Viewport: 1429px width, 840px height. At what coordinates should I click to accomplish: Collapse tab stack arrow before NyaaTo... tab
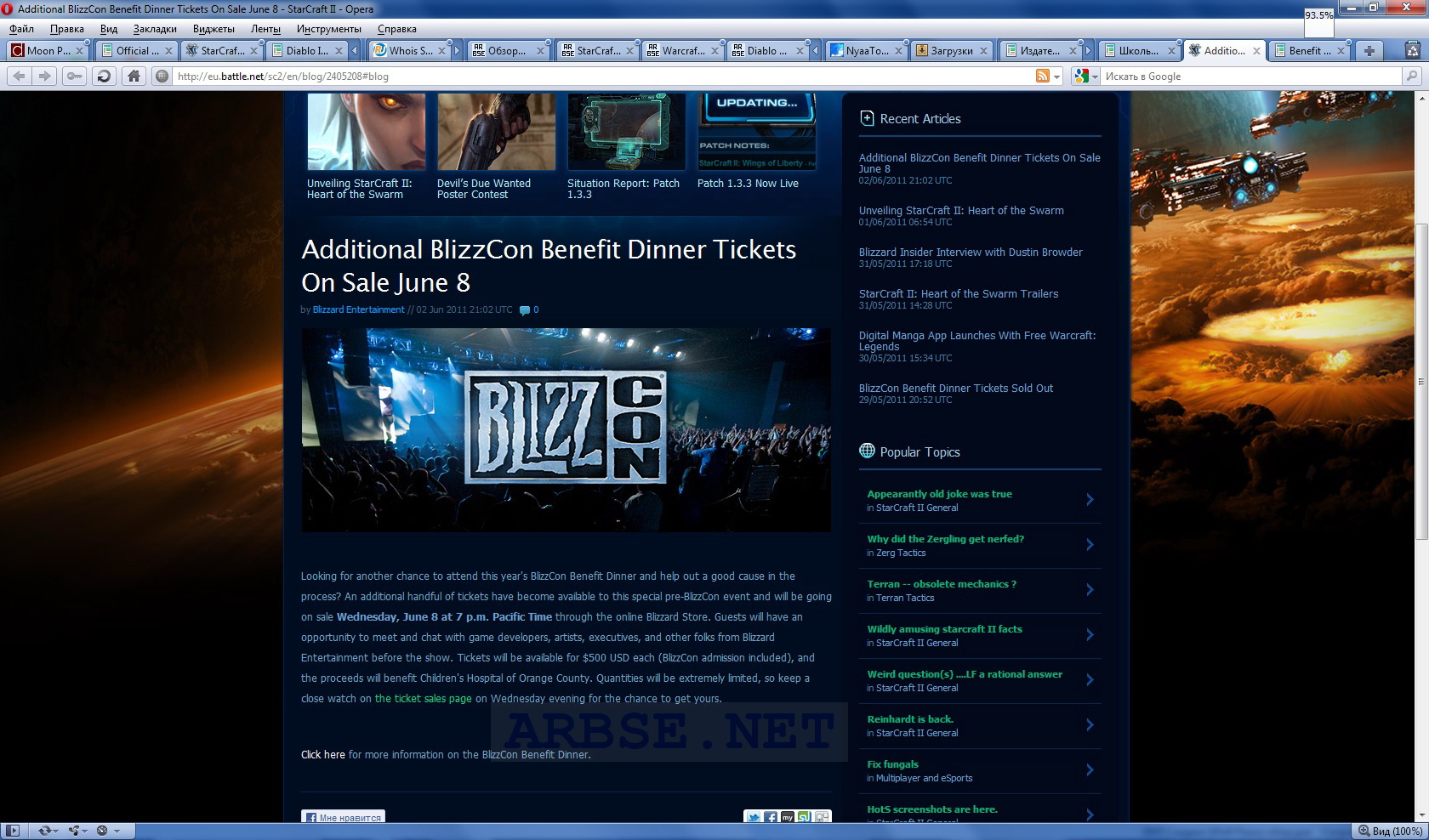pyautogui.click(x=815, y=51)
